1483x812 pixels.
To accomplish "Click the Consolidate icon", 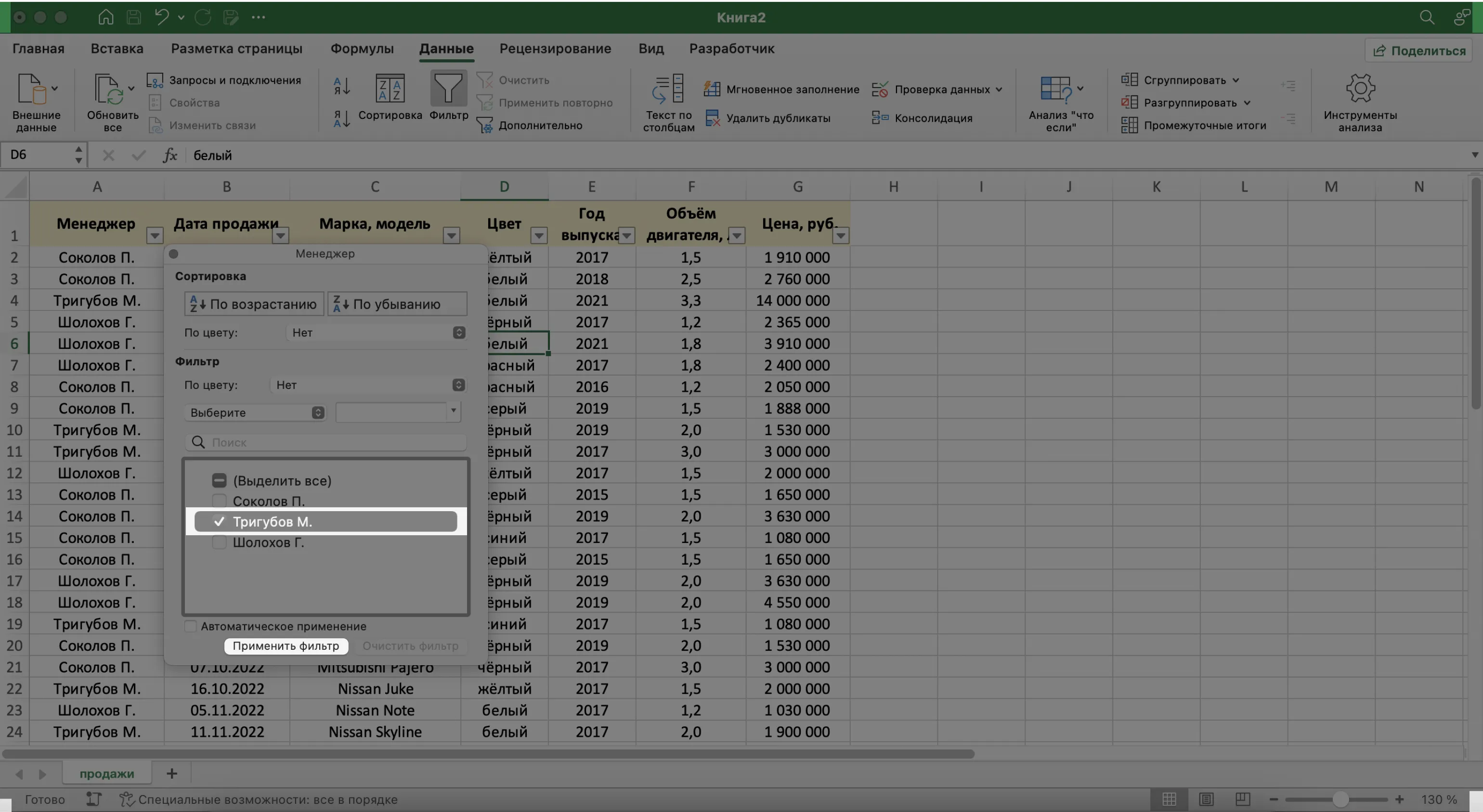I will [x=880, y=118].
